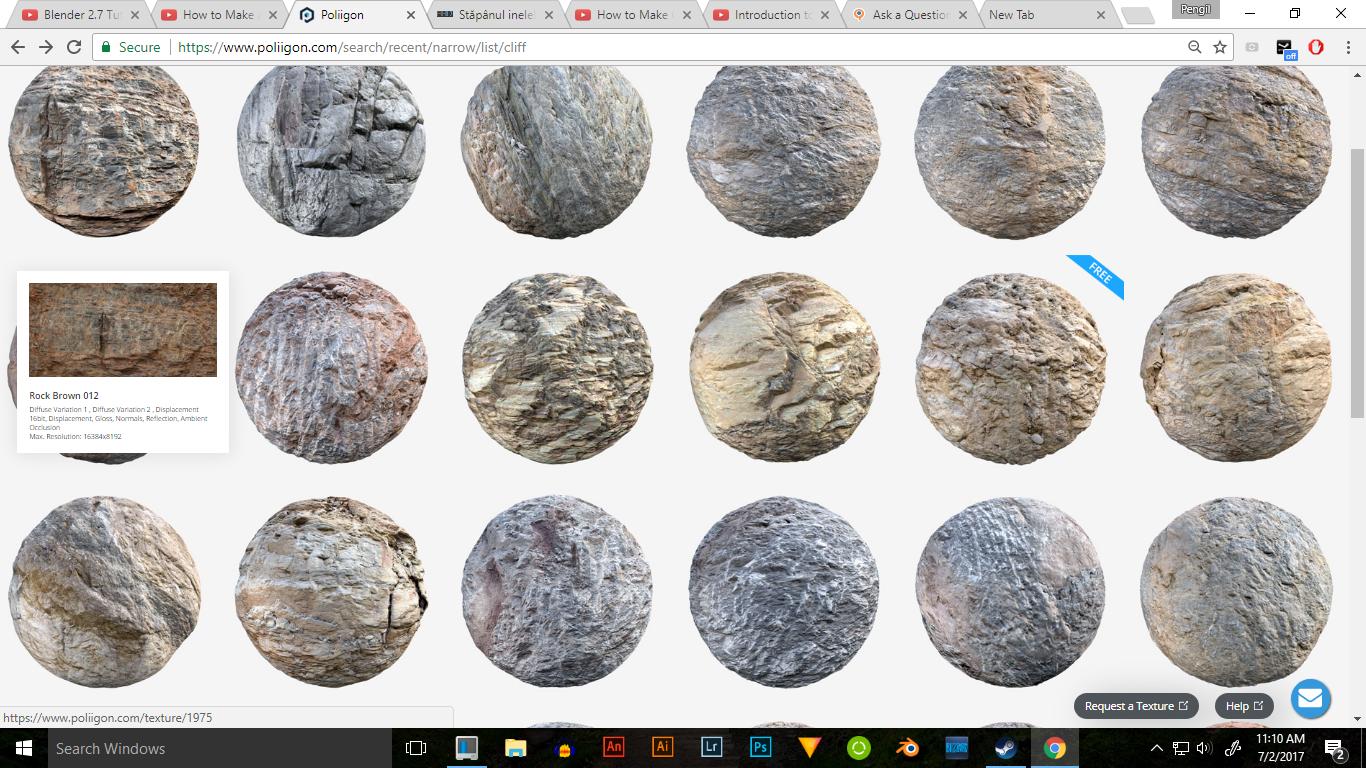1366x768 pixels.
Task: Open the rock sphere with the FREE ribbon
Action: pos(1010,368)
